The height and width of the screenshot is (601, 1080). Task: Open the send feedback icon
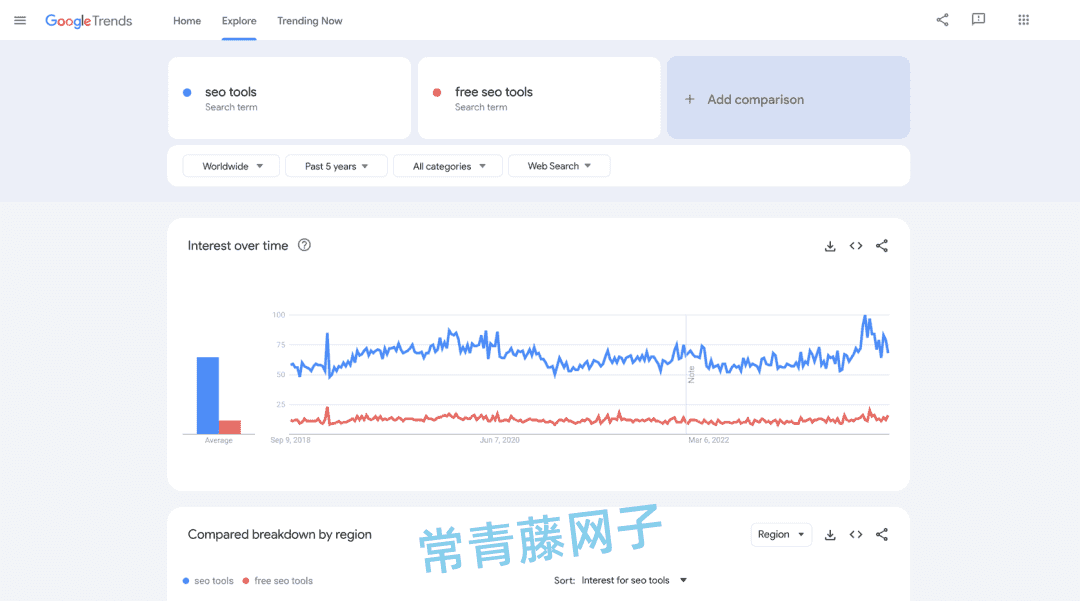978,19
